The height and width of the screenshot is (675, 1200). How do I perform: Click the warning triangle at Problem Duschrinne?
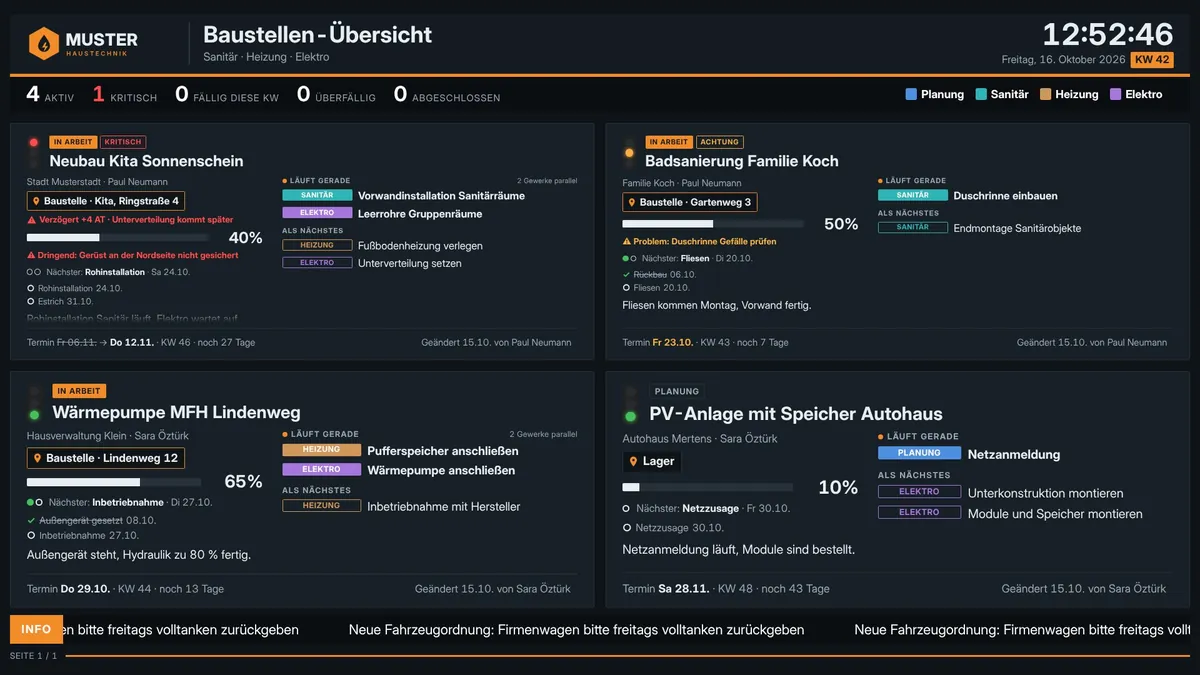pyautogui.click(x=626, y=241)
